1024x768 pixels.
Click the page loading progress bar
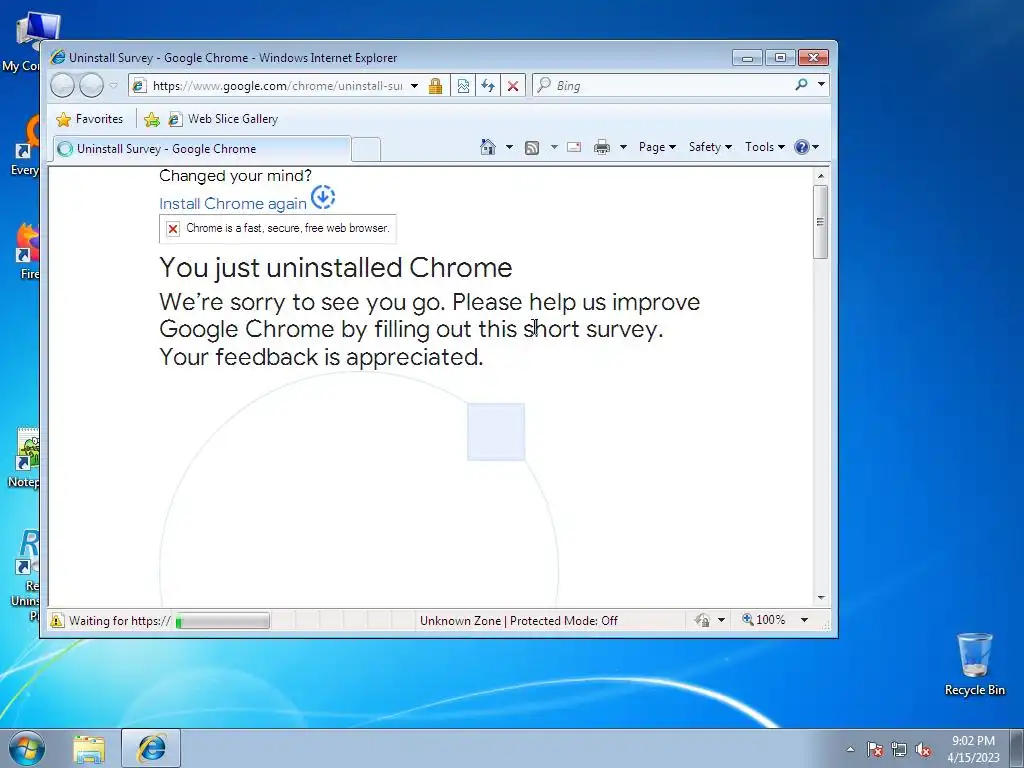point(223,620)
